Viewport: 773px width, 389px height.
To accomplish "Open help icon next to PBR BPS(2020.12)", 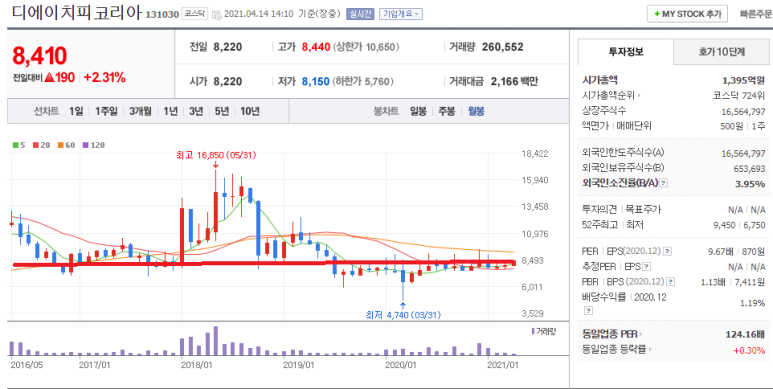I will pos(670,282).
